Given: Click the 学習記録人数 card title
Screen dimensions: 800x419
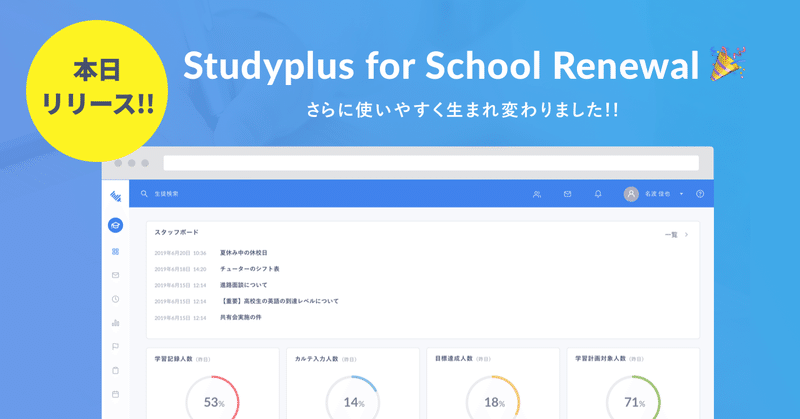Looking at the screenshot, I should coord(173,359).
